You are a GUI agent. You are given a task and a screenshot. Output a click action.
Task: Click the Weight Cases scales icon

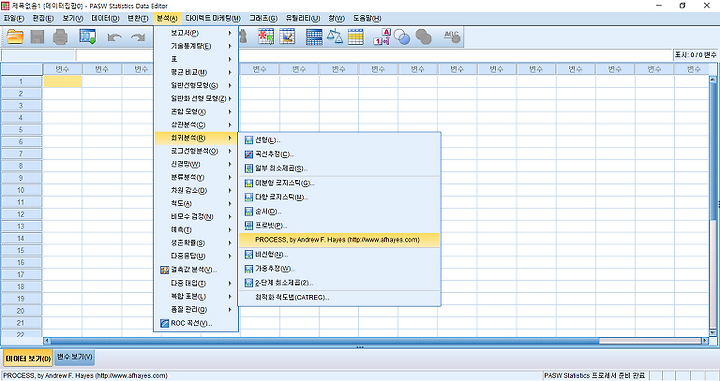click(335, 37)
